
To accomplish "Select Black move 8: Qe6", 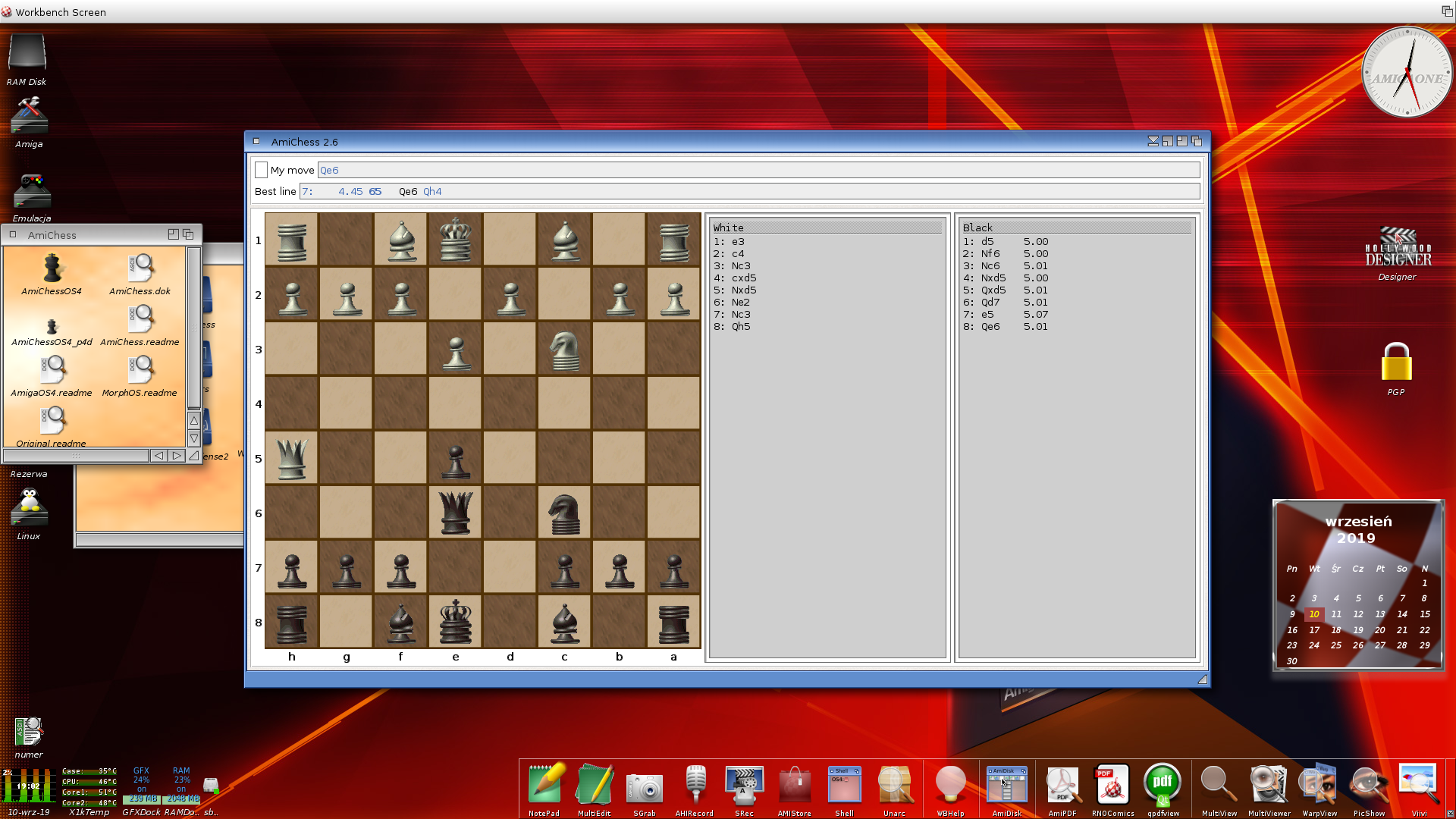I will (x=1077, y=327).
